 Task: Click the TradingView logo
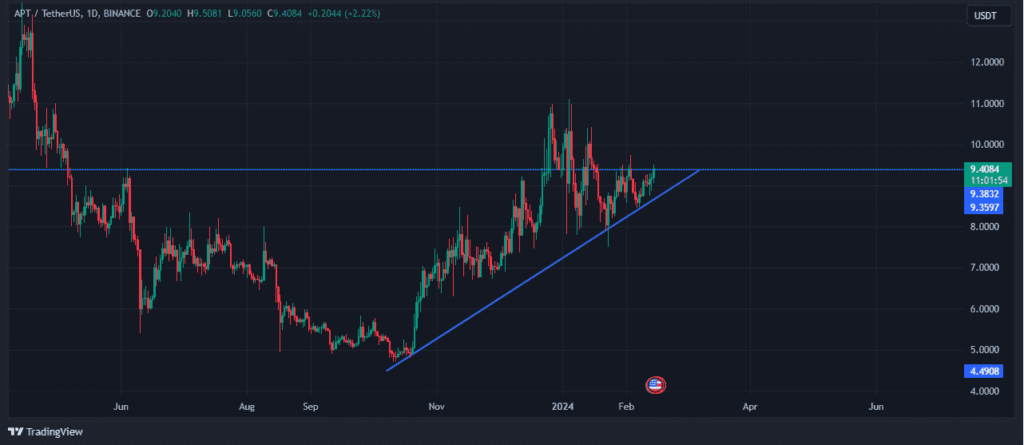(x=45, y=432)
